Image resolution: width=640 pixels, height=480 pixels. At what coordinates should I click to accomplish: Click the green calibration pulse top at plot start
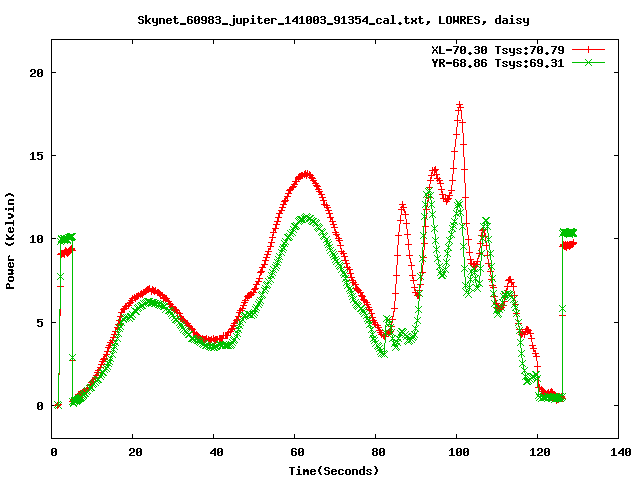pyautogui.click(x=67, y=238)
